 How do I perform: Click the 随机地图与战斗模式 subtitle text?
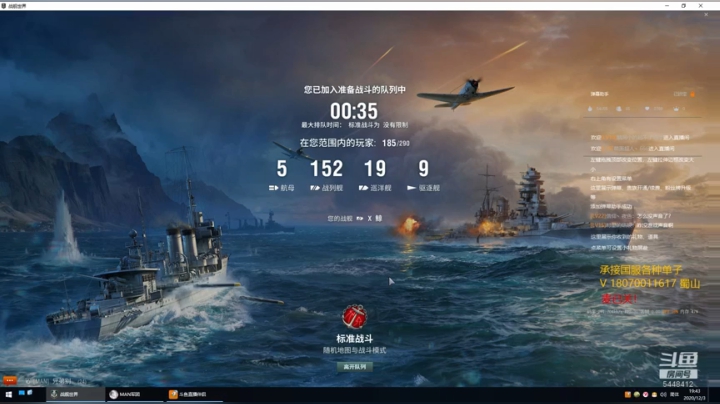coord(354,350)
